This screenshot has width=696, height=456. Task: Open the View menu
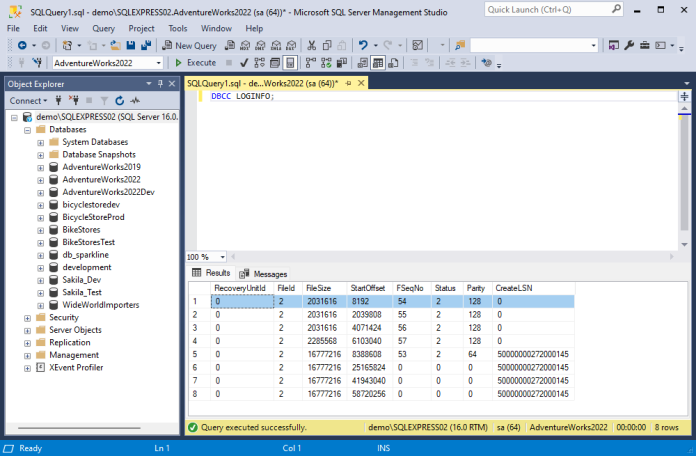70,28
